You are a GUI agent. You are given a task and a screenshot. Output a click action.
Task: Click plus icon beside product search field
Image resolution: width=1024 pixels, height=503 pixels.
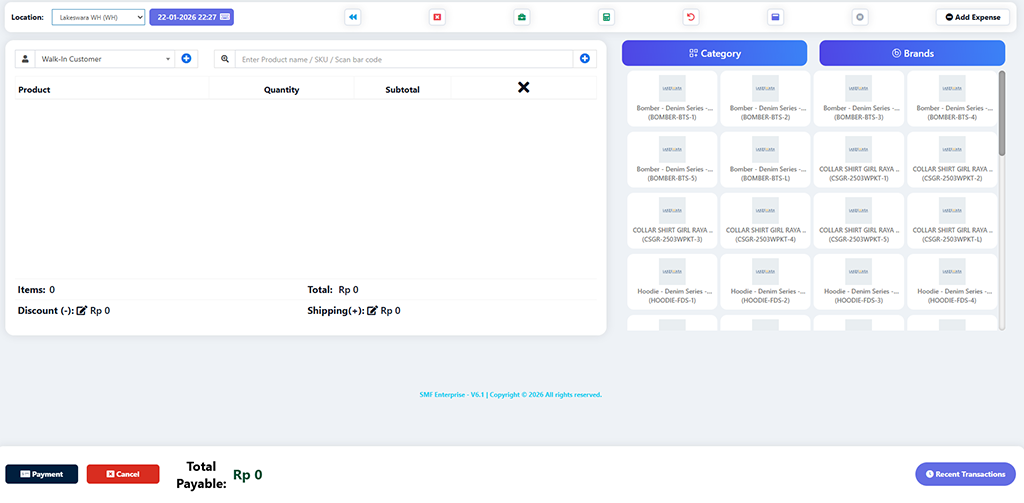tap(585, 59)
